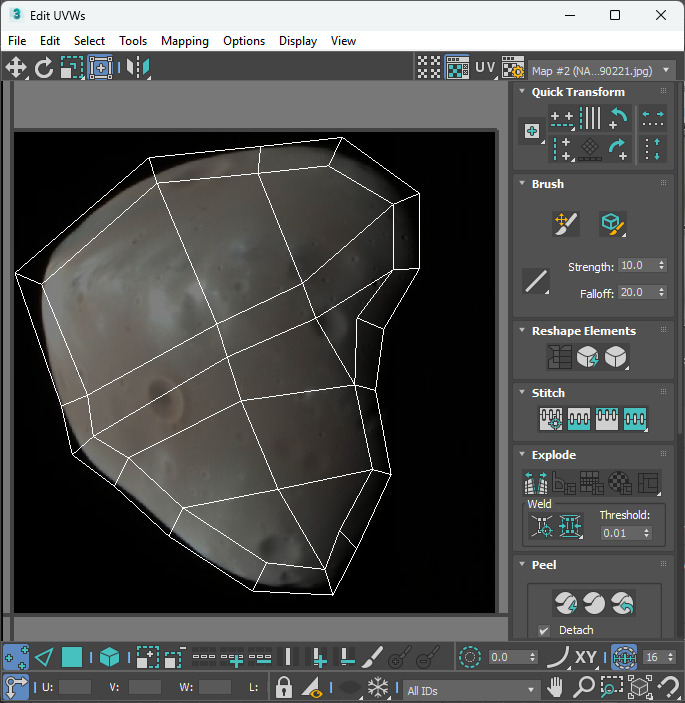The image size is (685, 703).
Task: Click Stitch to Average icon
Action: [579, 419]
